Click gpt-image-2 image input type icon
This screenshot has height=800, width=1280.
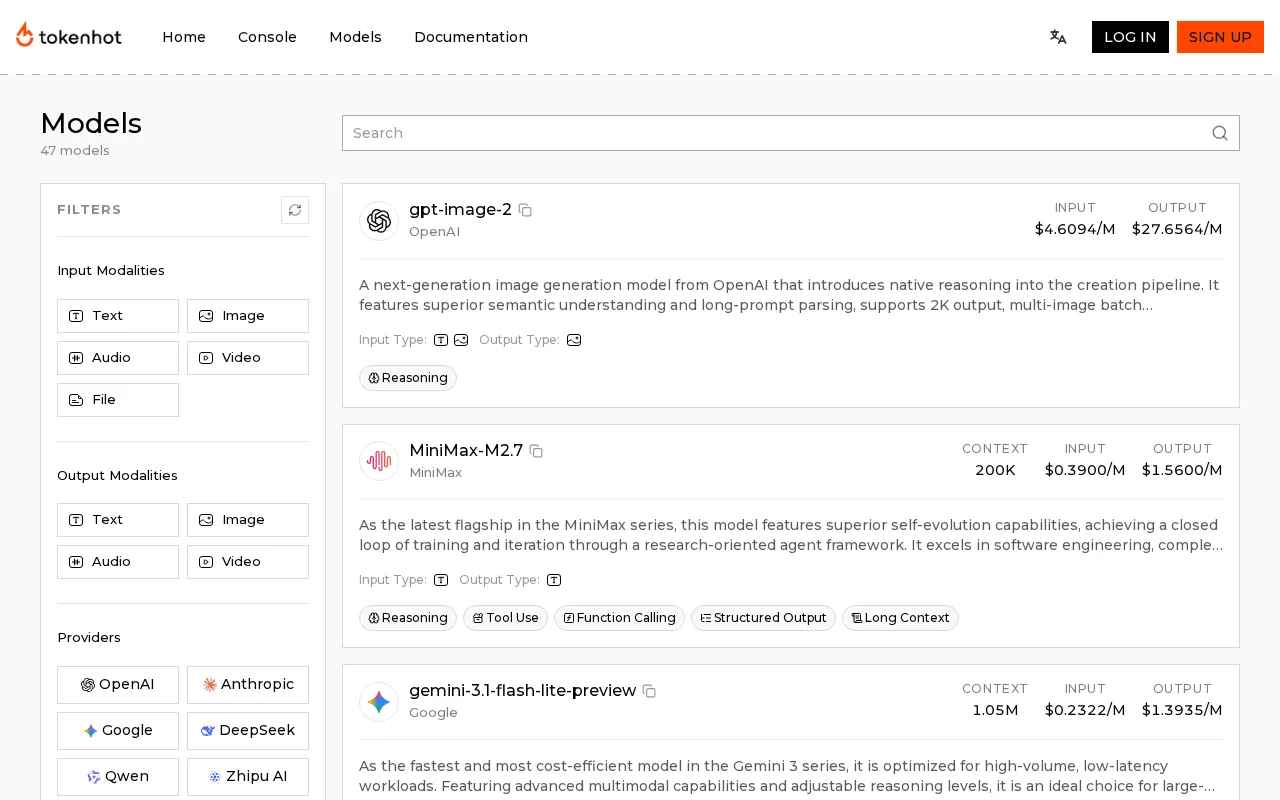(x=461, y=340)
